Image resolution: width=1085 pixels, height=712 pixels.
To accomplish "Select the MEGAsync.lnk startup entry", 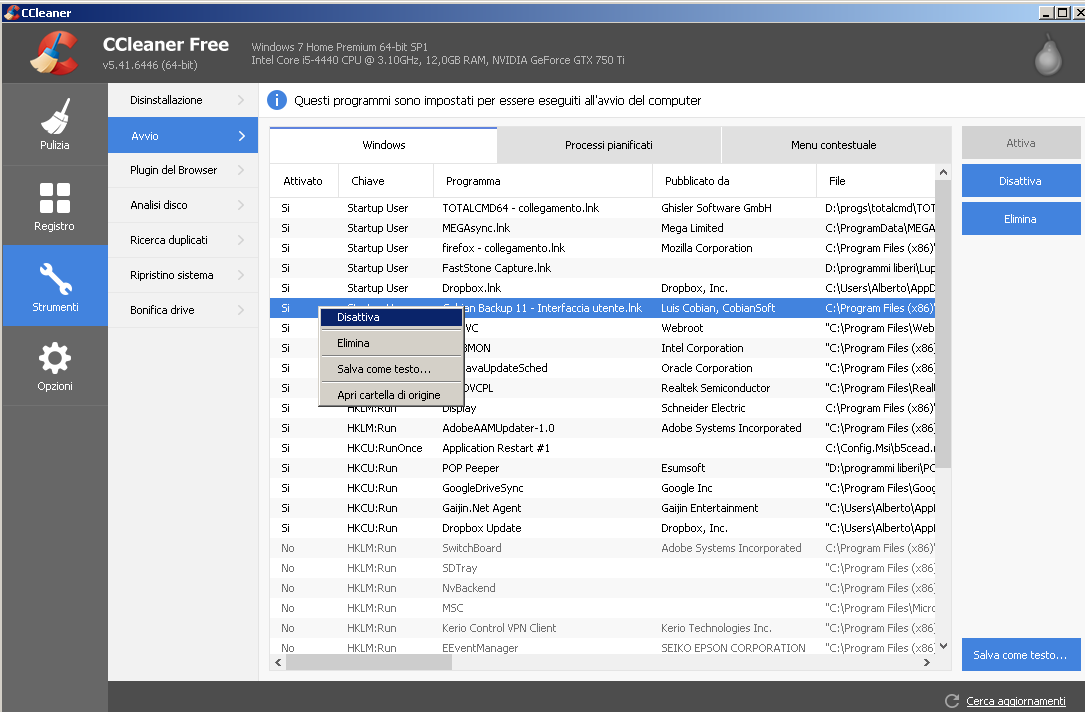I will (x=602, y=228).
